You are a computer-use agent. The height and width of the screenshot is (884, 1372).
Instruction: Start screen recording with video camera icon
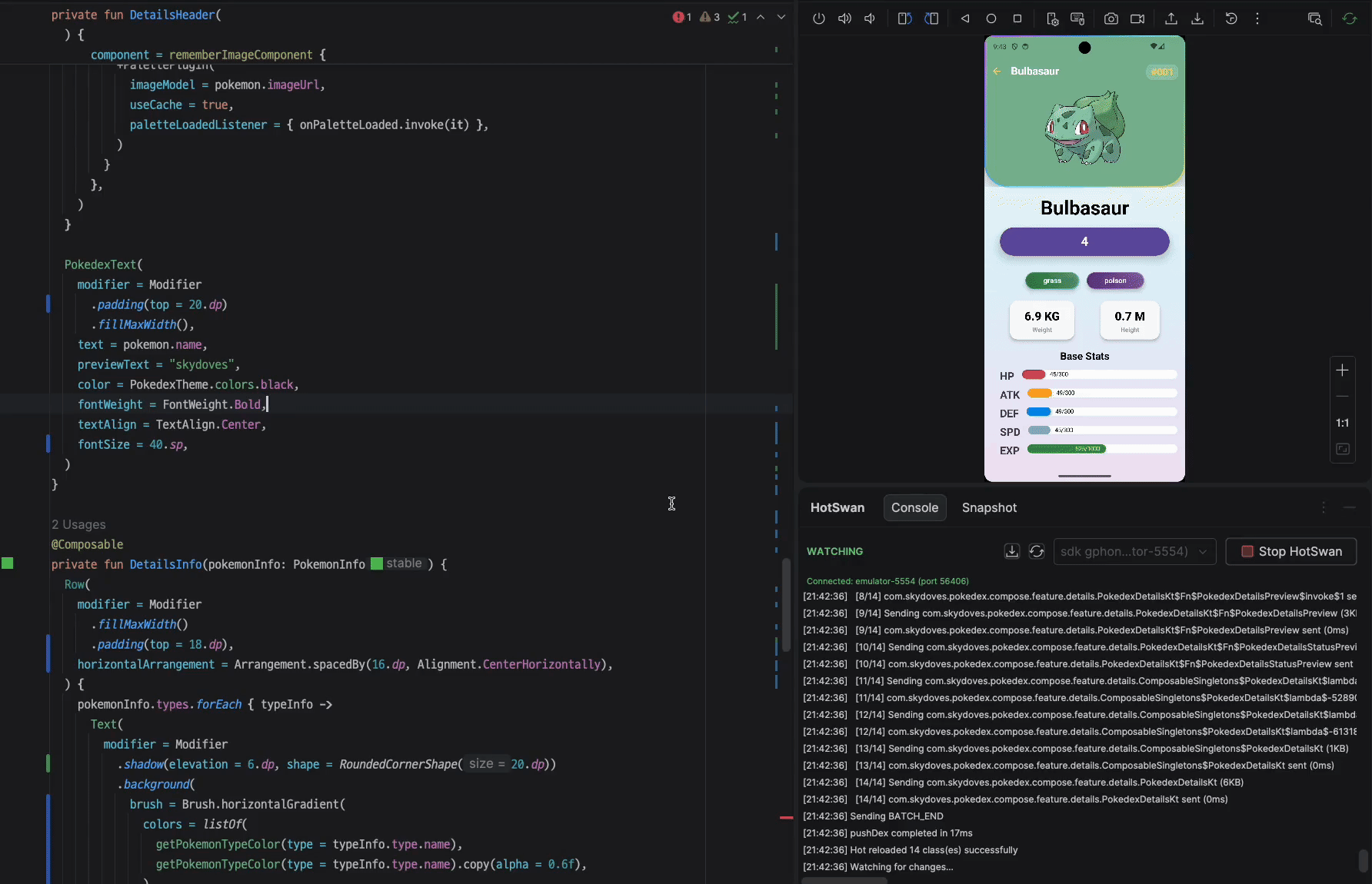tap(1137, 18)
